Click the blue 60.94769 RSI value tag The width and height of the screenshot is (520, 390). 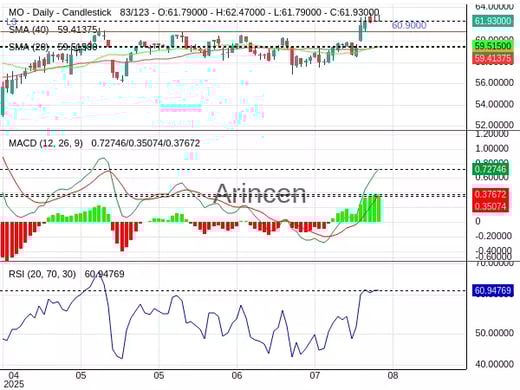point(493,291)
